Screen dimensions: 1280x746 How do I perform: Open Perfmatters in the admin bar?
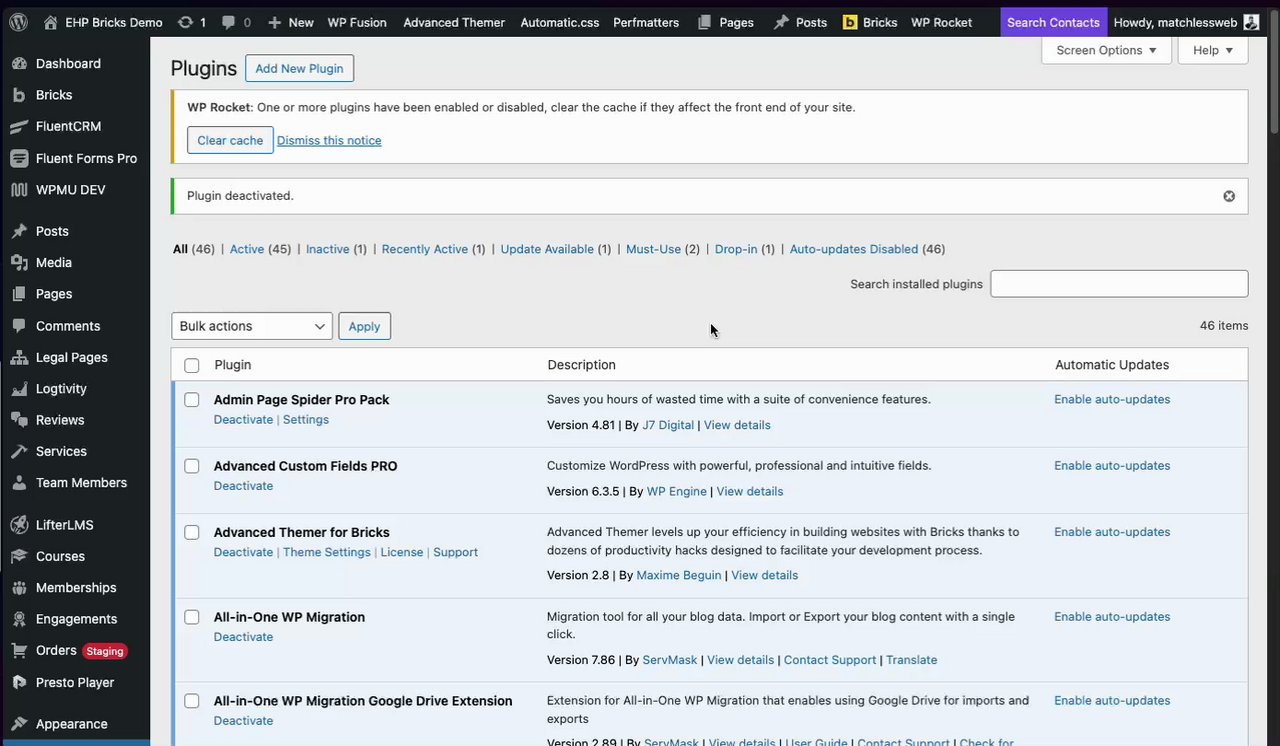coord(646,22)
